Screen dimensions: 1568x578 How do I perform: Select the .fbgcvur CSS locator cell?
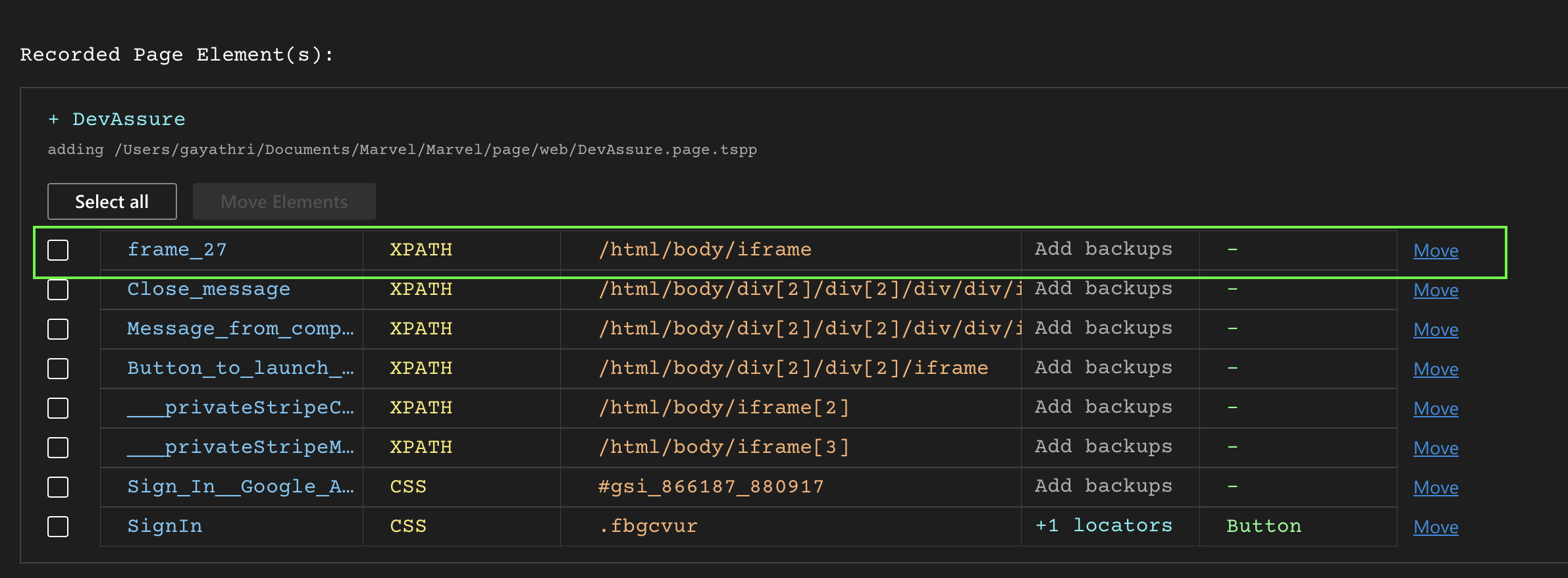pos(648,526)
